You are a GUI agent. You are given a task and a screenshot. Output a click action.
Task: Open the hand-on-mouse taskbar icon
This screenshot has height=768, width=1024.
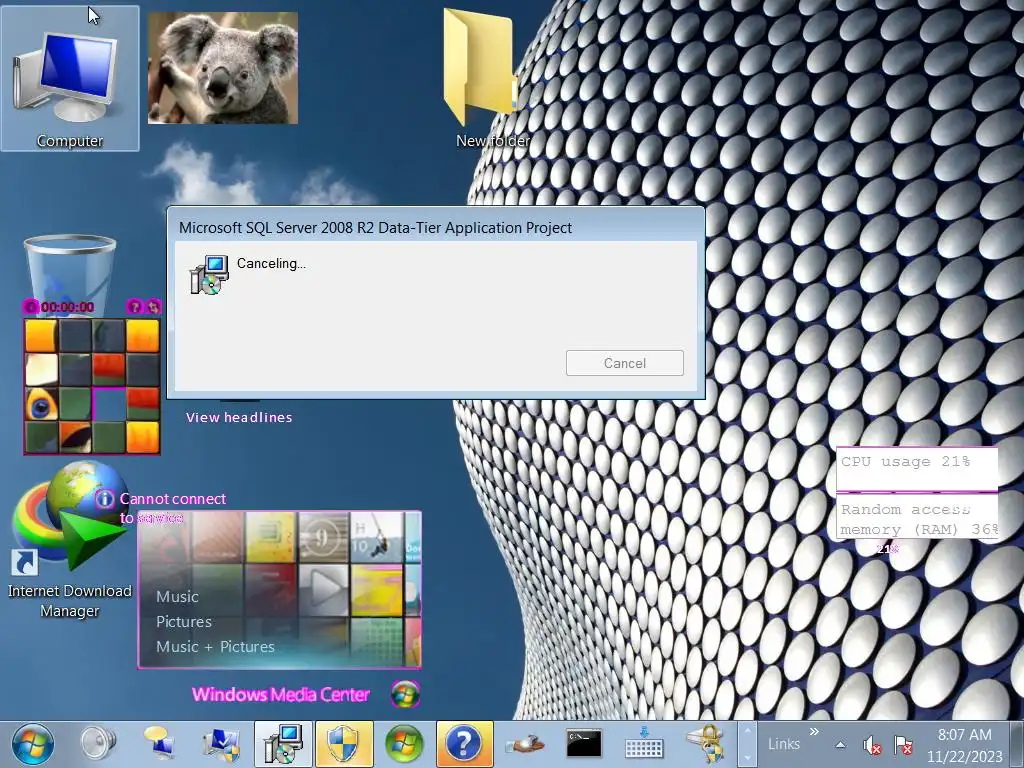[x=524, y=744]
